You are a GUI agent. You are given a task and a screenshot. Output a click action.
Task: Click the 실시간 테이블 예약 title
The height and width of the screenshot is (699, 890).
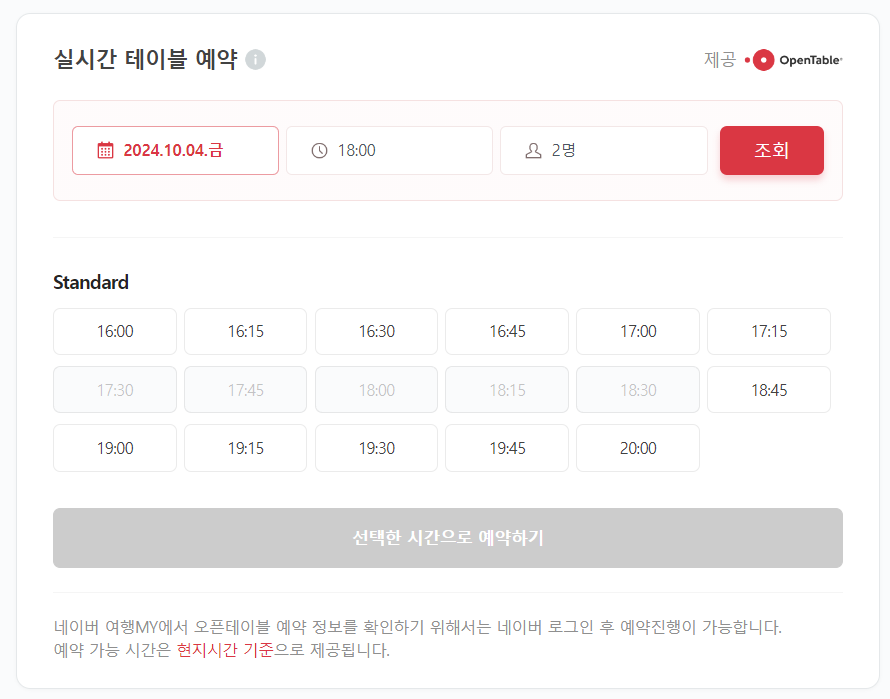click(x=145, y=59)
